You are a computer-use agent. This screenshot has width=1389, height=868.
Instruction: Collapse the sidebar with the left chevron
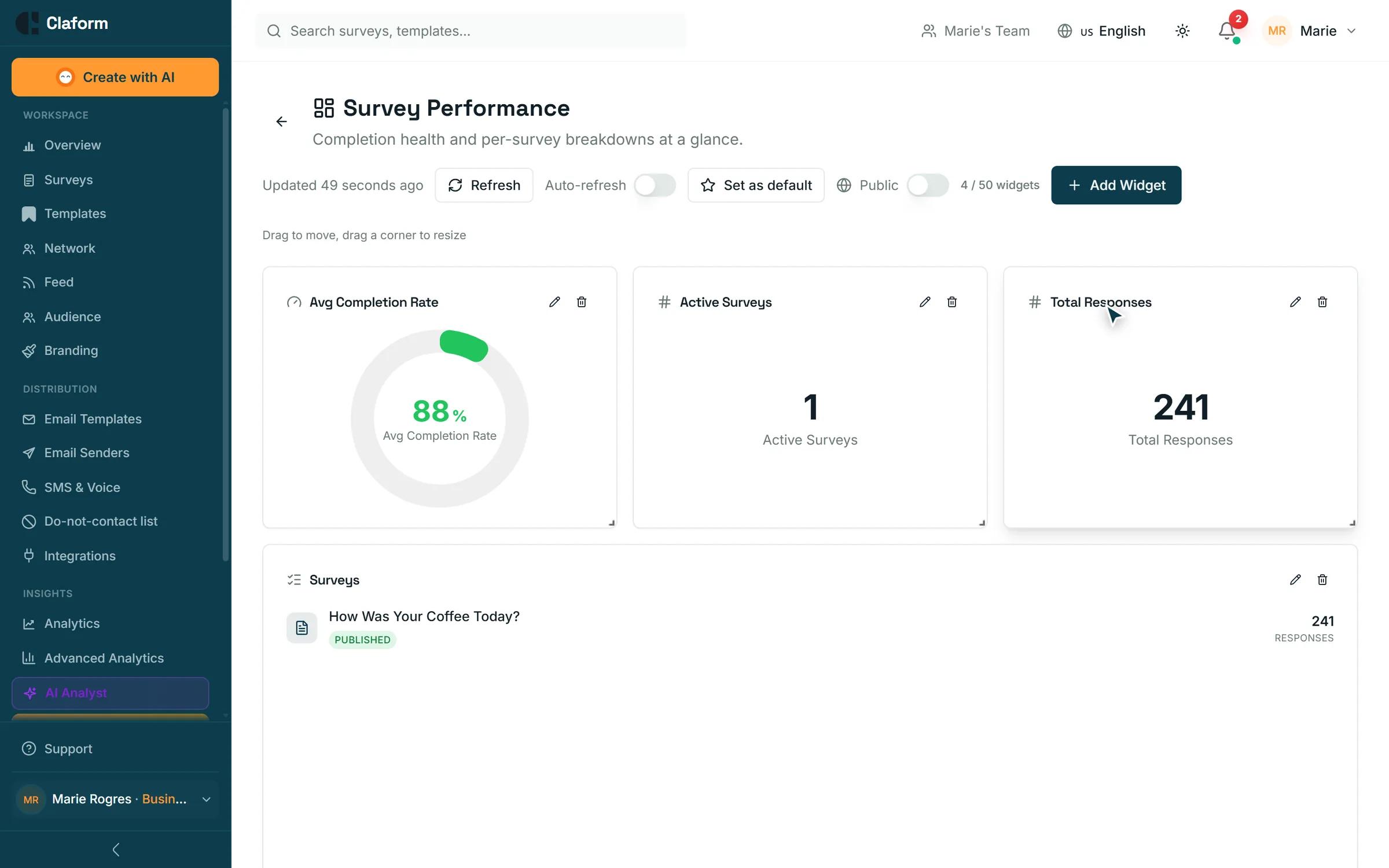coord(116,849)
